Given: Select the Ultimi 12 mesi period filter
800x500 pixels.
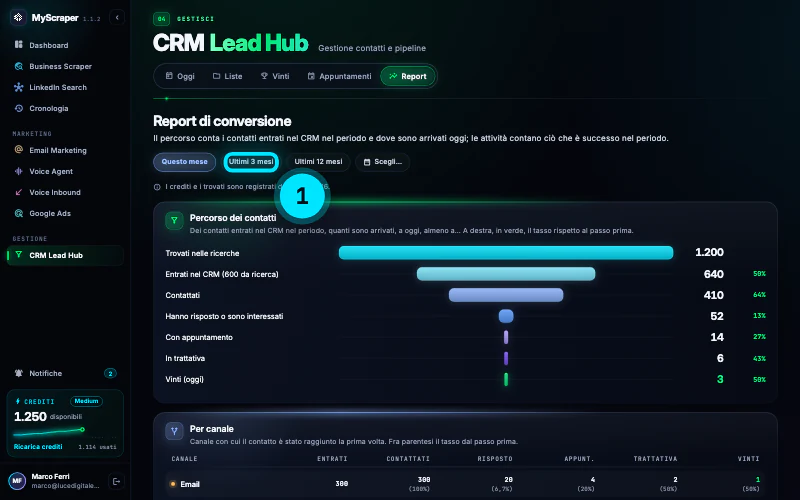Looking at the screenshot, I should click(318, 162).
